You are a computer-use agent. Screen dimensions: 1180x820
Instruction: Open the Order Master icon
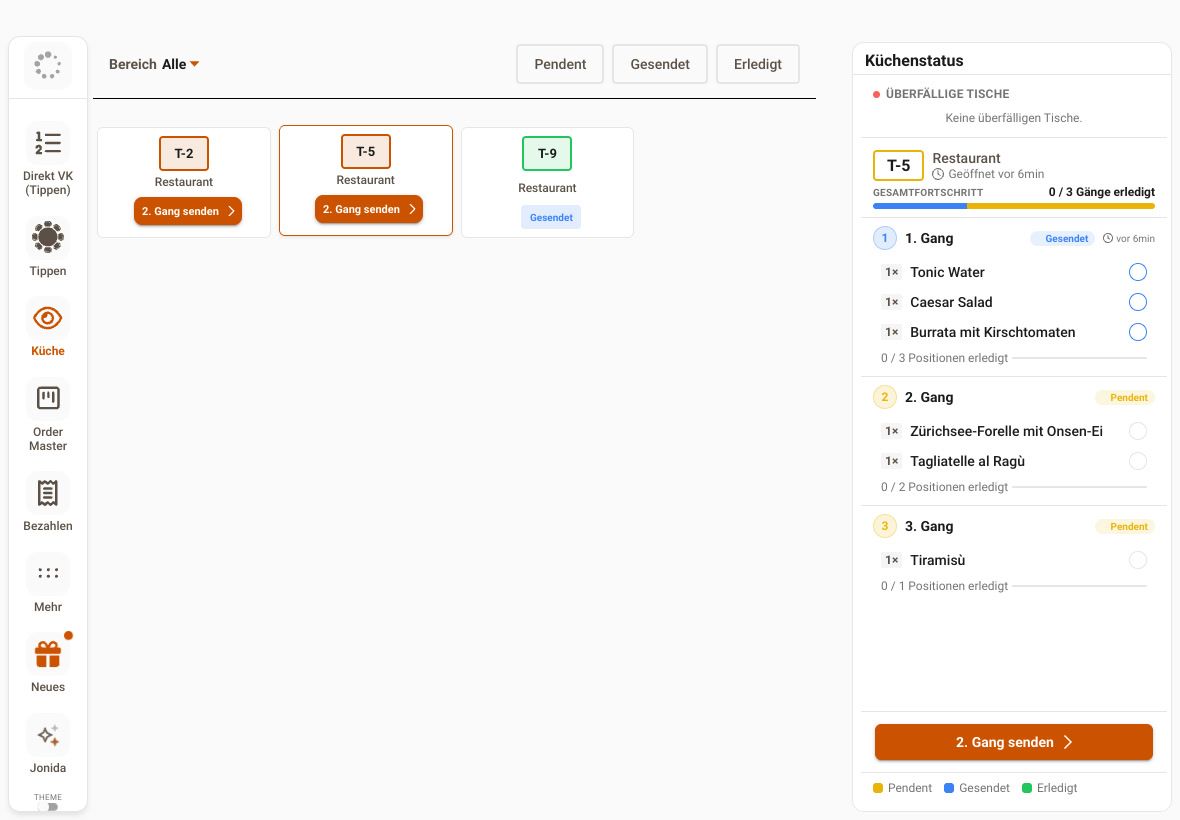tap(47, 398)
